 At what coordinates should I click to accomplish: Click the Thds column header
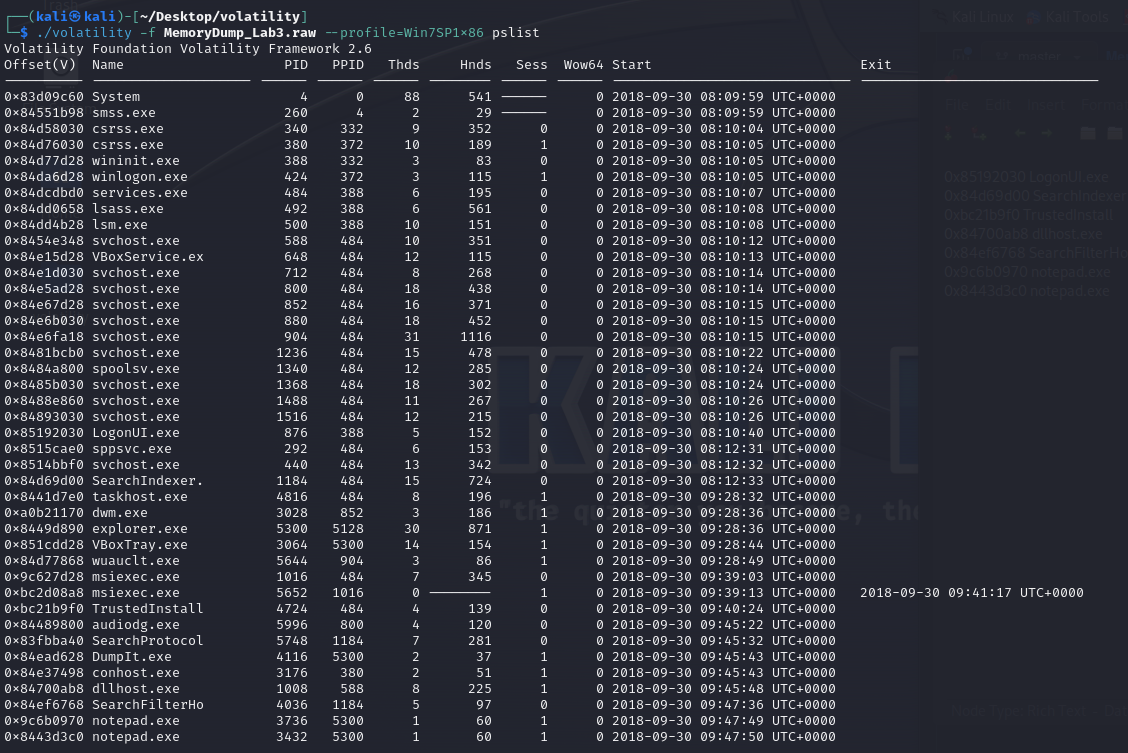[404, 65]
